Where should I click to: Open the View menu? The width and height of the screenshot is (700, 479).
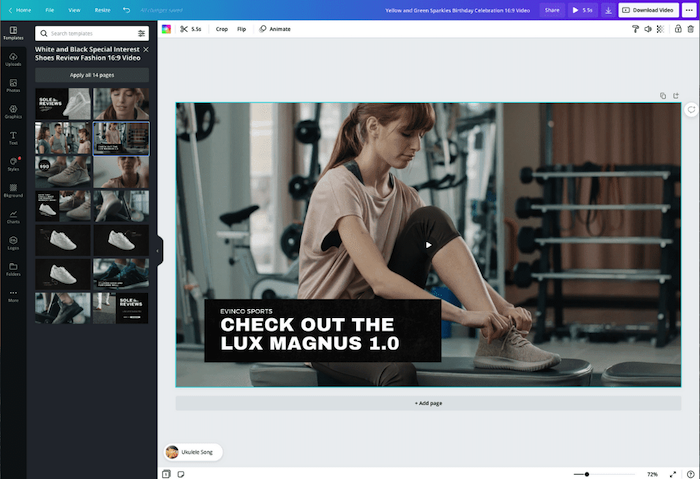click(x=74, y=10)
